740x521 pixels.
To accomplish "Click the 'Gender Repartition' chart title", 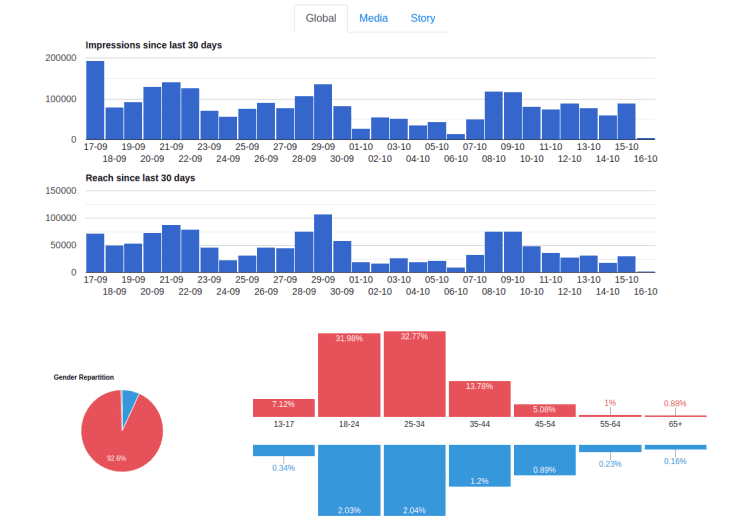I will point(83,377).
